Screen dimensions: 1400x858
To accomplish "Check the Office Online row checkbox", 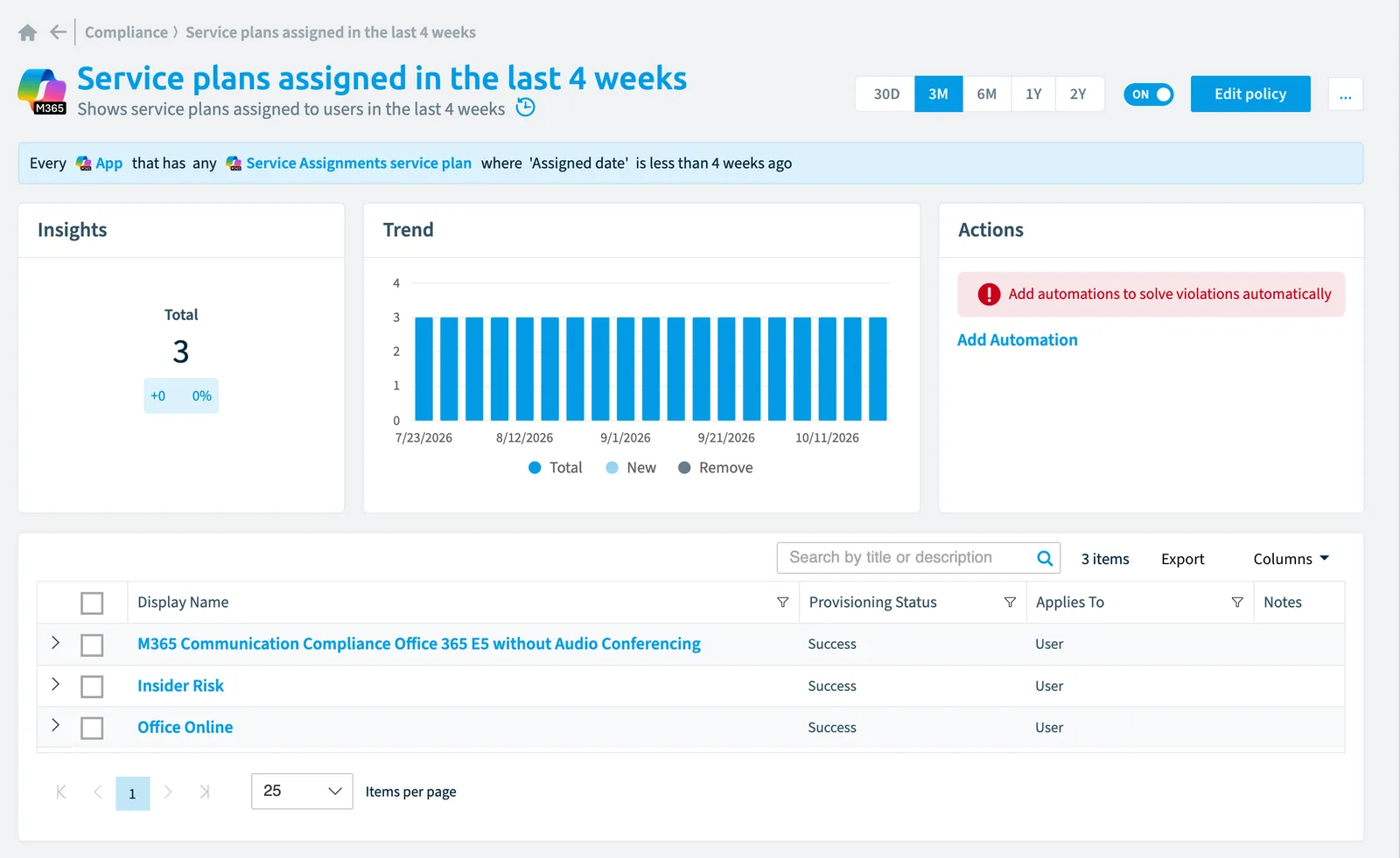I will click(x=92, y=728).
